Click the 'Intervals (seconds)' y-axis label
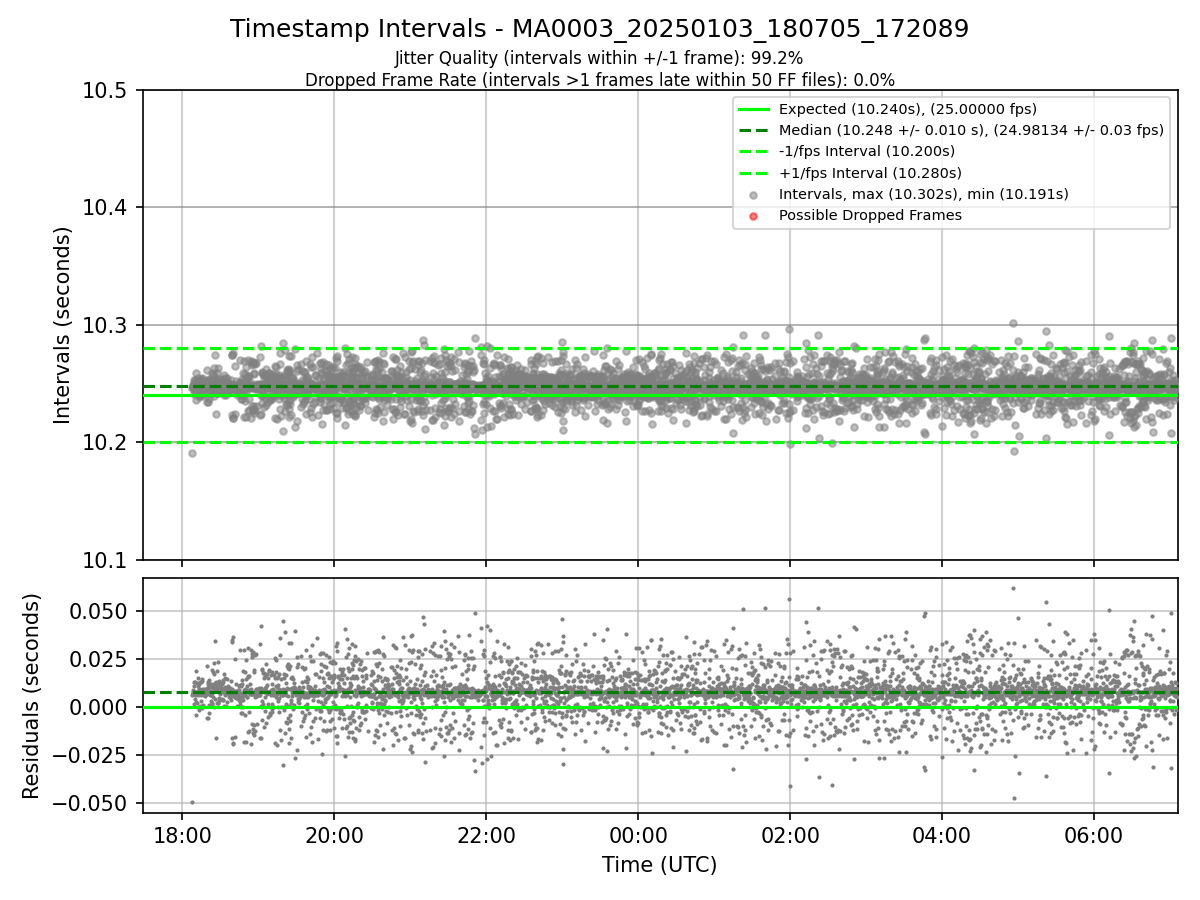The width and height of the screenshot is (1200, 900). pos(63,325)
